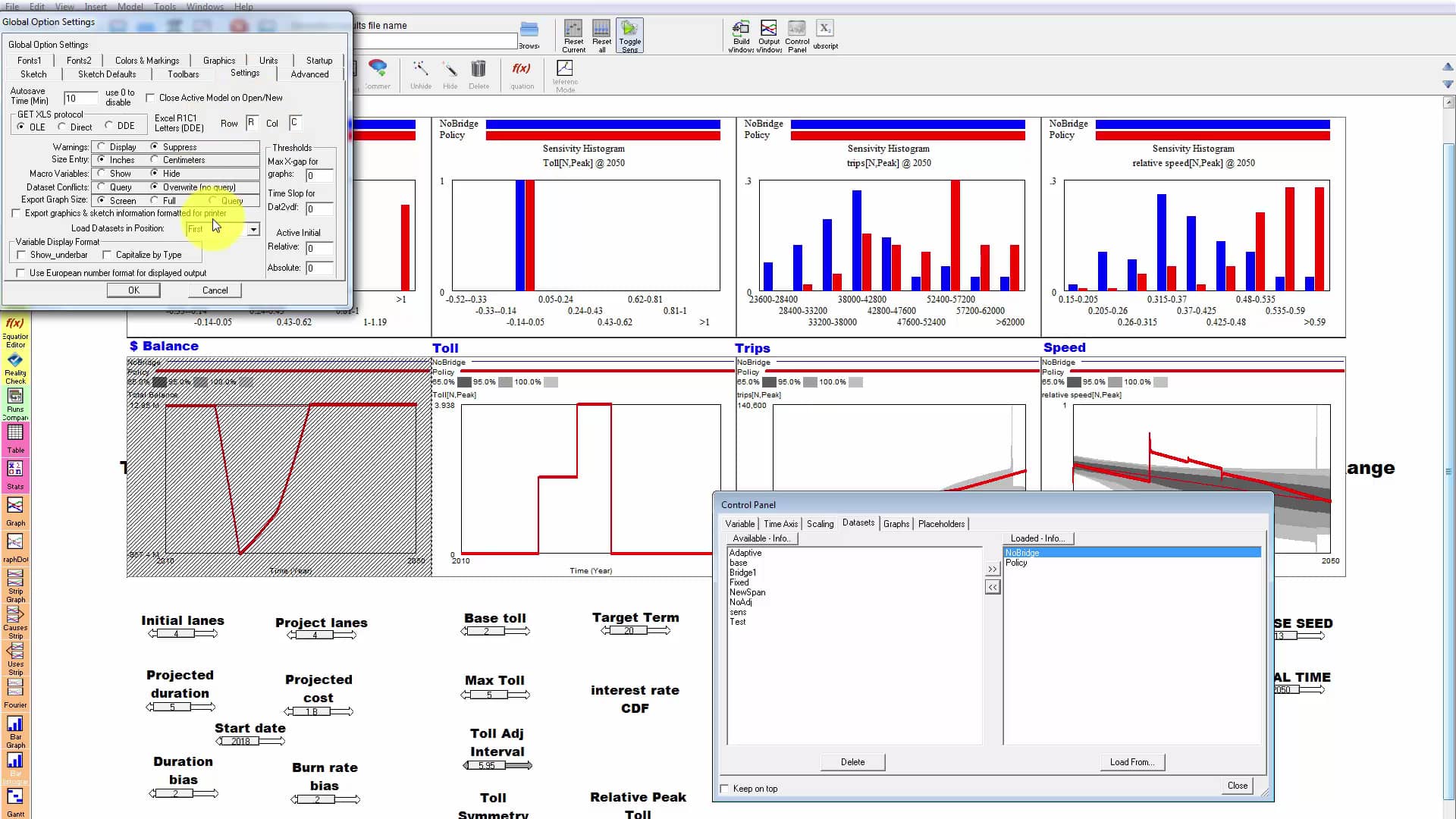This screenshot has height=819, width=1456.
Task: Select the Centimeters radio button
Action: tap(153, 160)
